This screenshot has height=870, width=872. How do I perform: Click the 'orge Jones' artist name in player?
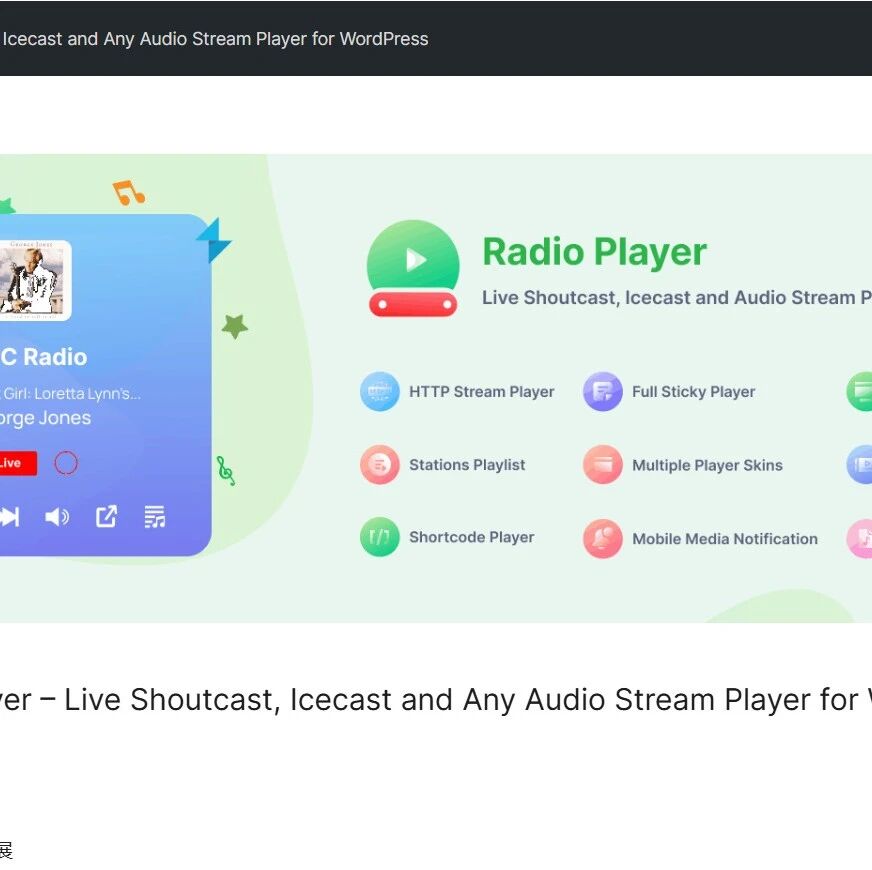45,418
